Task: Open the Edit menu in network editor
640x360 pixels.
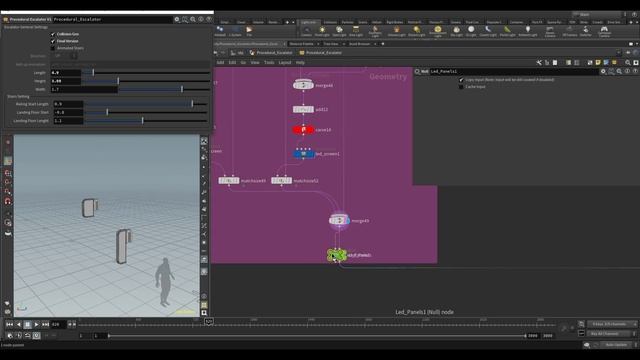Action: (x=232, y=62)
